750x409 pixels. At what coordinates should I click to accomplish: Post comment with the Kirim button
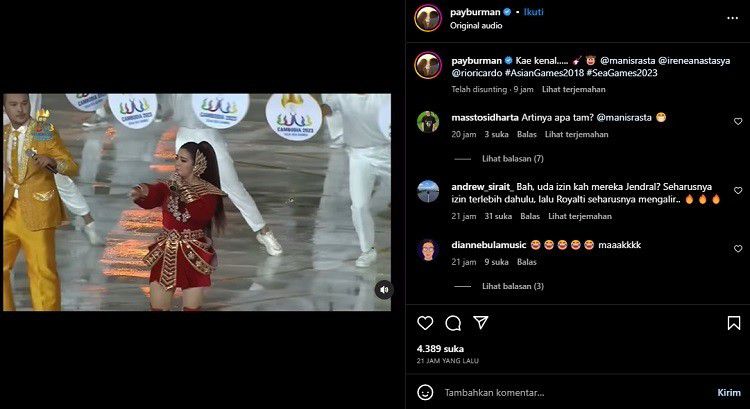(729, 393)
